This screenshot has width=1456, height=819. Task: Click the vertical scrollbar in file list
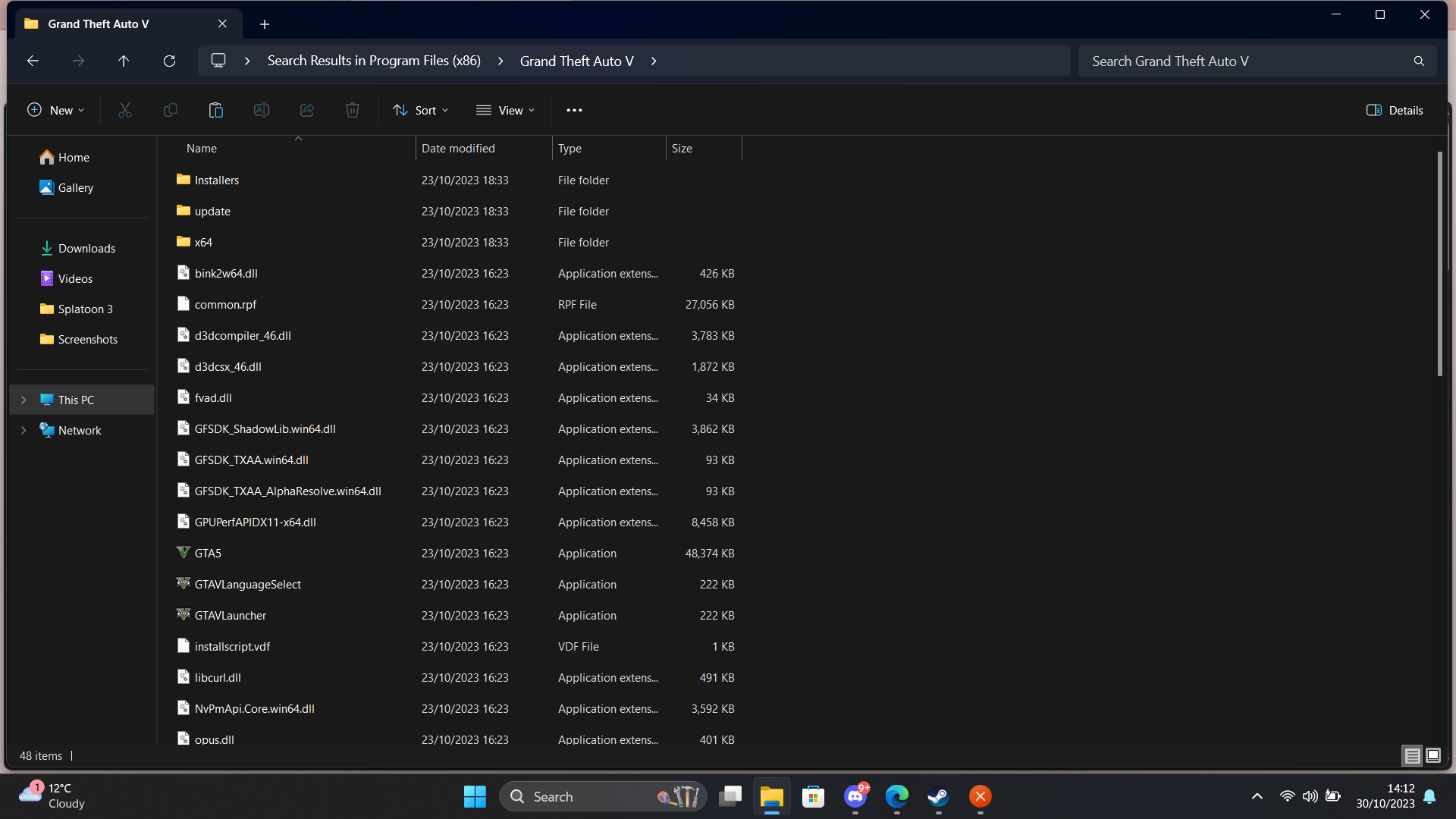coord(1439,265)
